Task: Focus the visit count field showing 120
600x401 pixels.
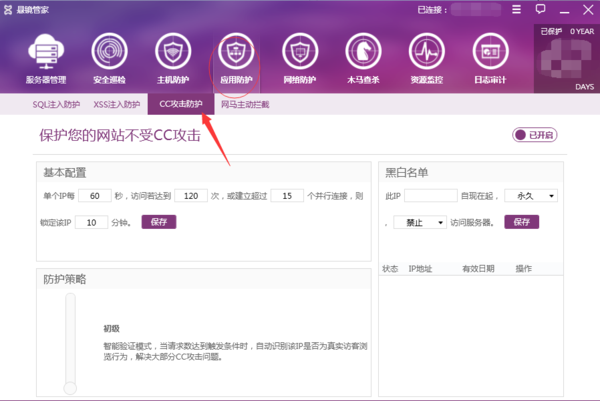Action: tap(191, 196)
